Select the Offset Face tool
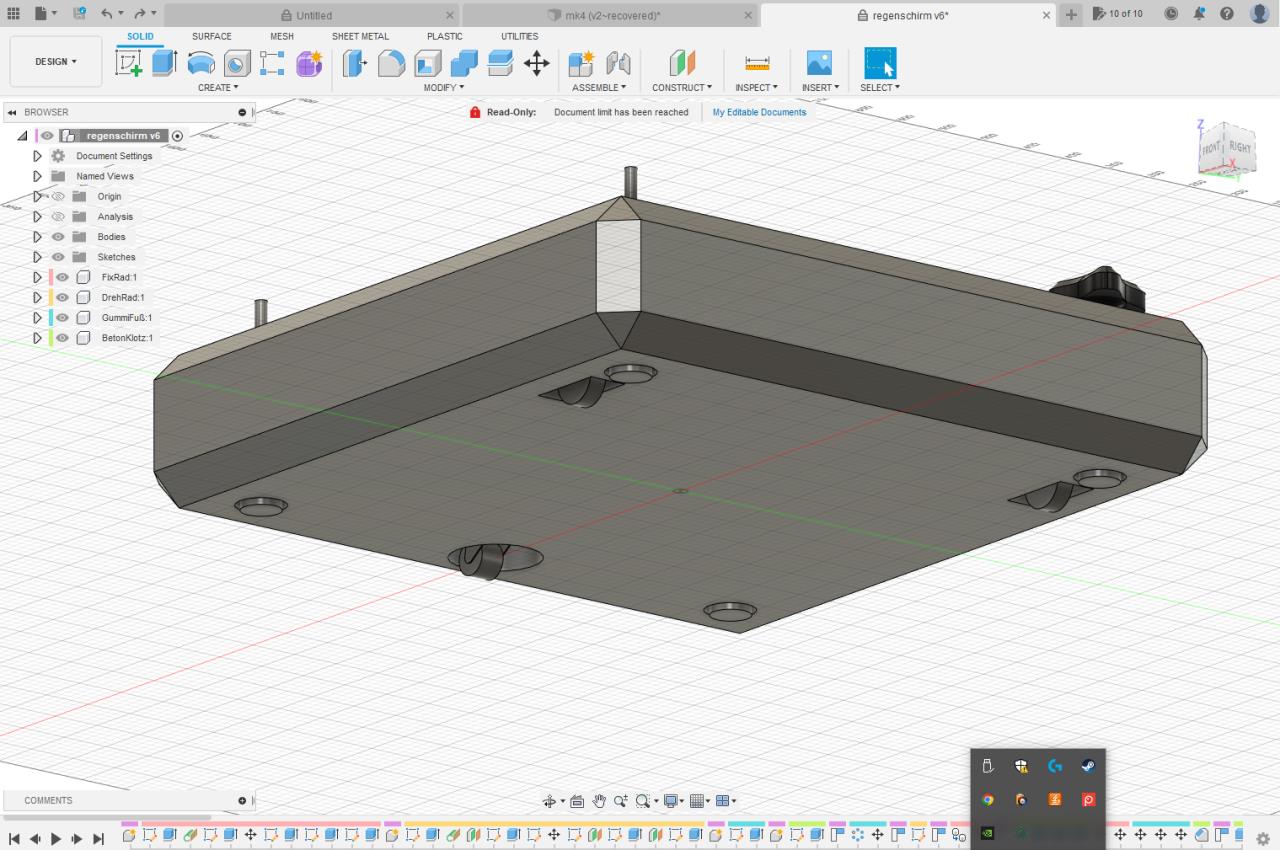Image resolution: width=1280 pixels, height=850 pixels. click(x=500, y=64)
